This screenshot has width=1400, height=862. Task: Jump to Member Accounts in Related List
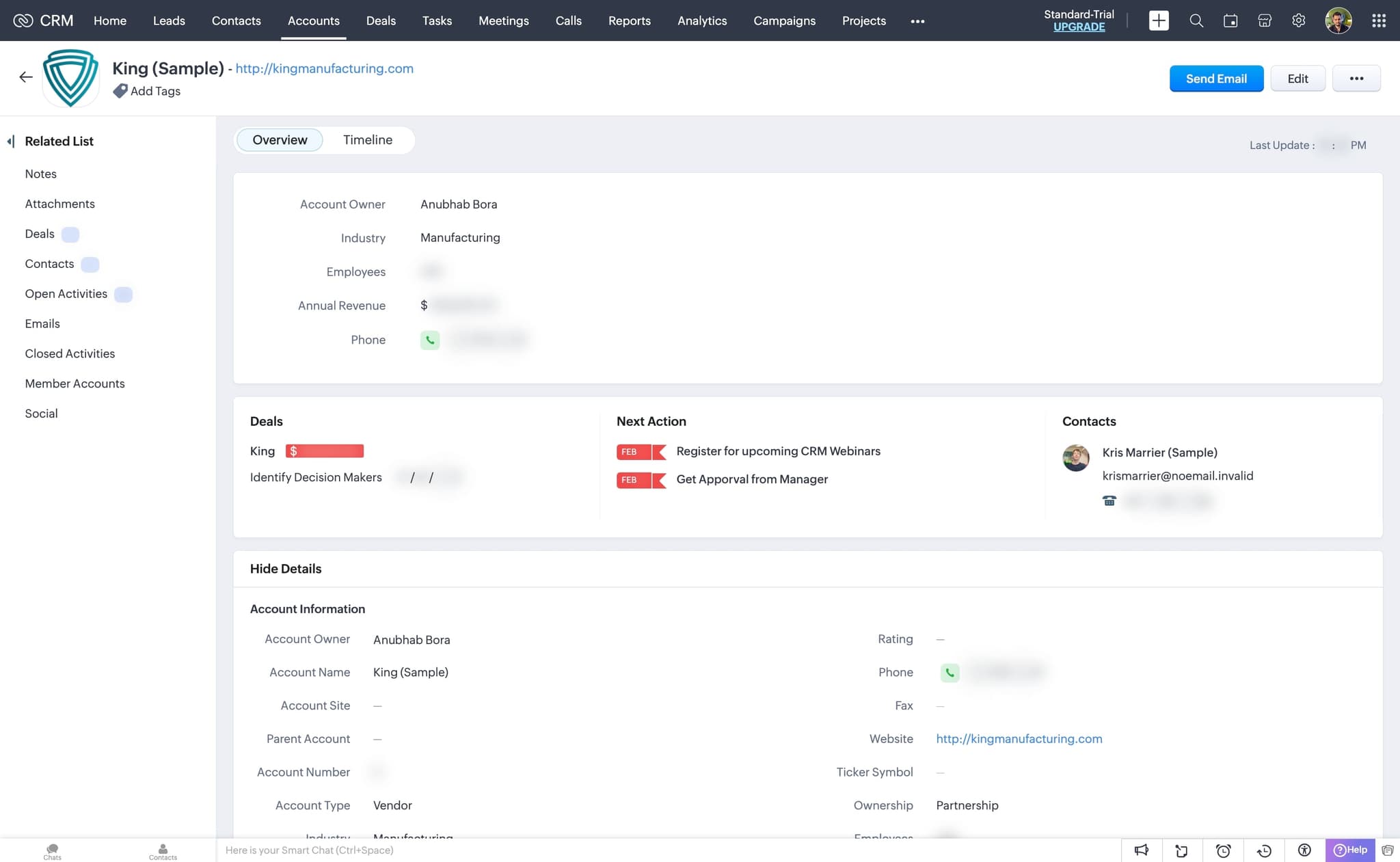click(x=75, y=384)
